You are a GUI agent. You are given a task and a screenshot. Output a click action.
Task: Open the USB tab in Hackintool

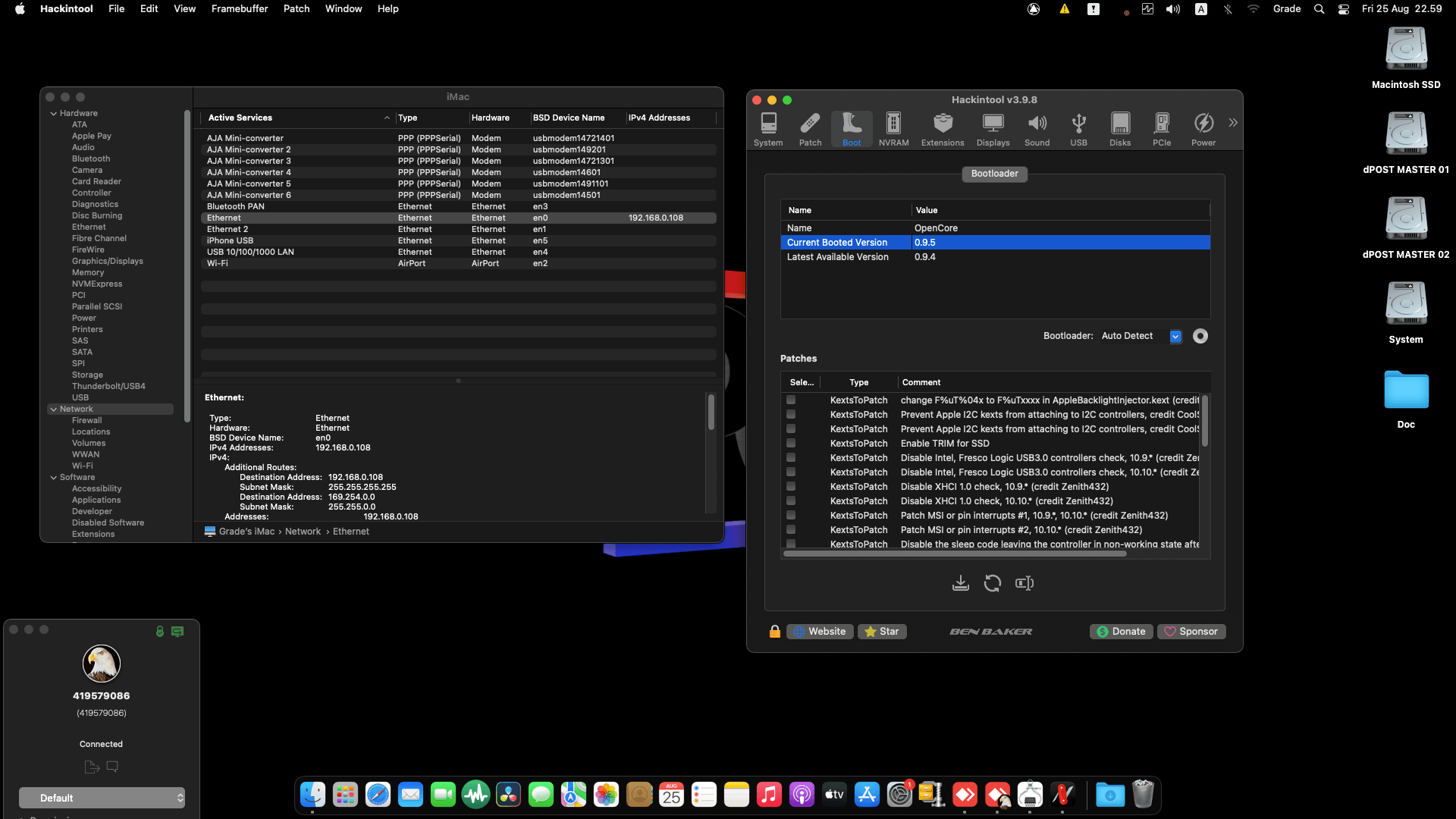1078,129
